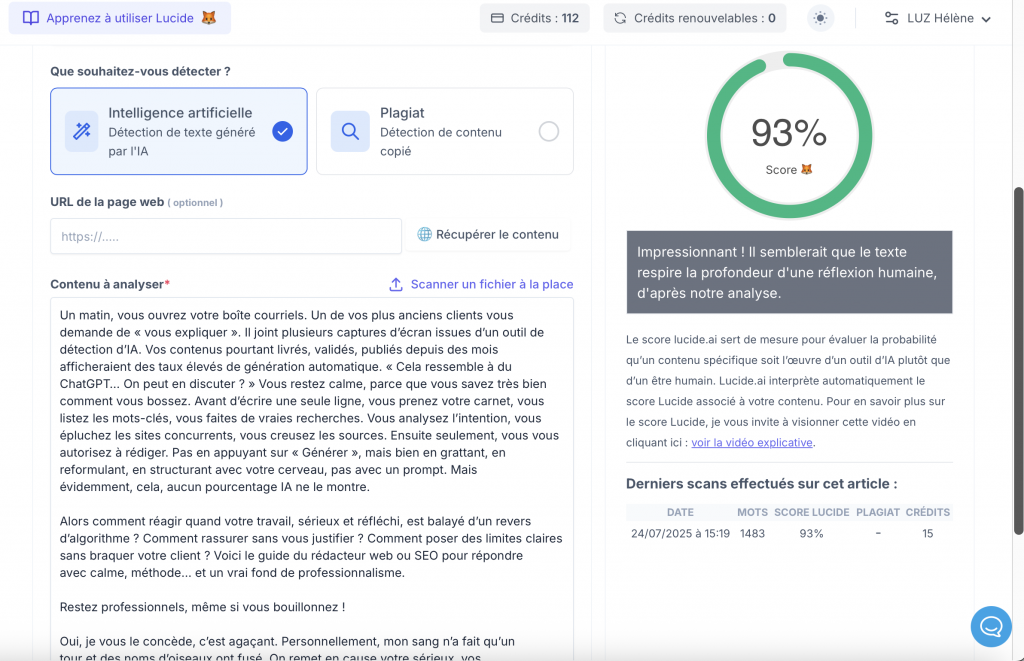This screenshot has width=1024, height=661.
Task: Click the Que souhaitez-vous détecter ? heading
Action: 140,71
